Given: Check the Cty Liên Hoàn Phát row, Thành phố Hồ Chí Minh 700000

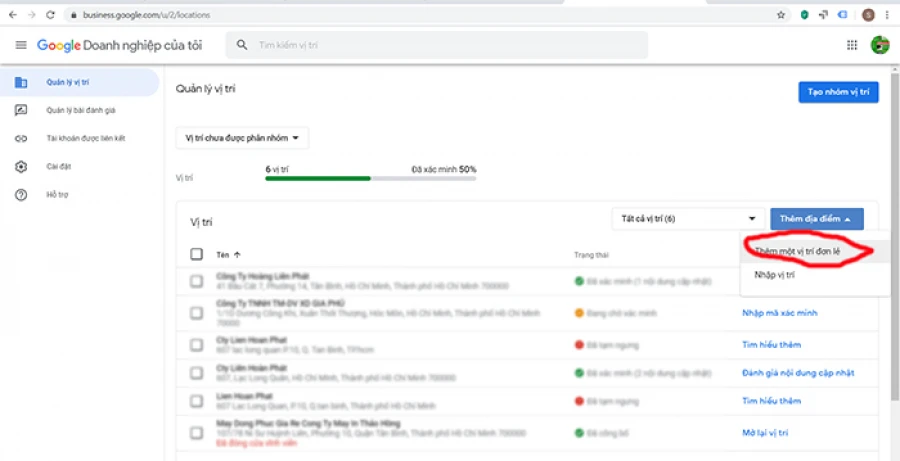Looking at the screenshot, I should click(x=196, y=373).
